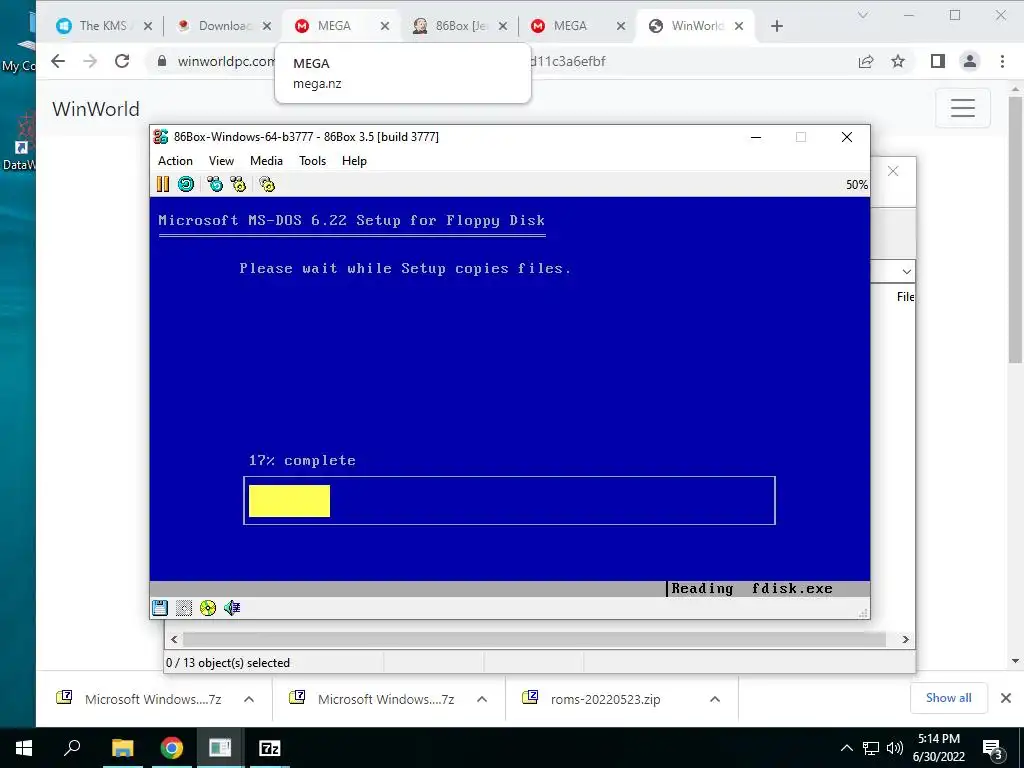1024x768 pixels.
Task: Click the lock icon in address bar
Action: (x=161, y=61)
